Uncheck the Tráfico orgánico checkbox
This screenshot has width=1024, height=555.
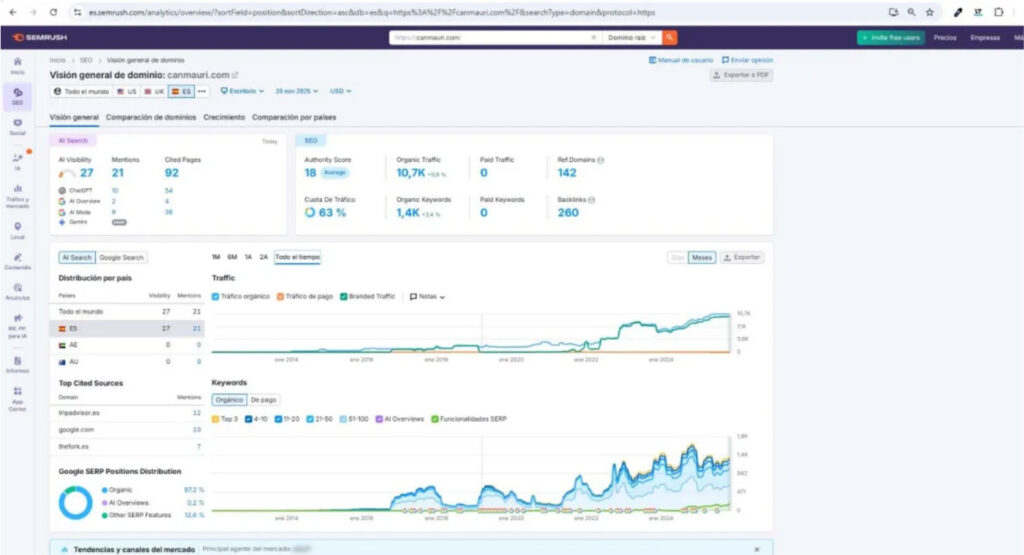[216, 296]
